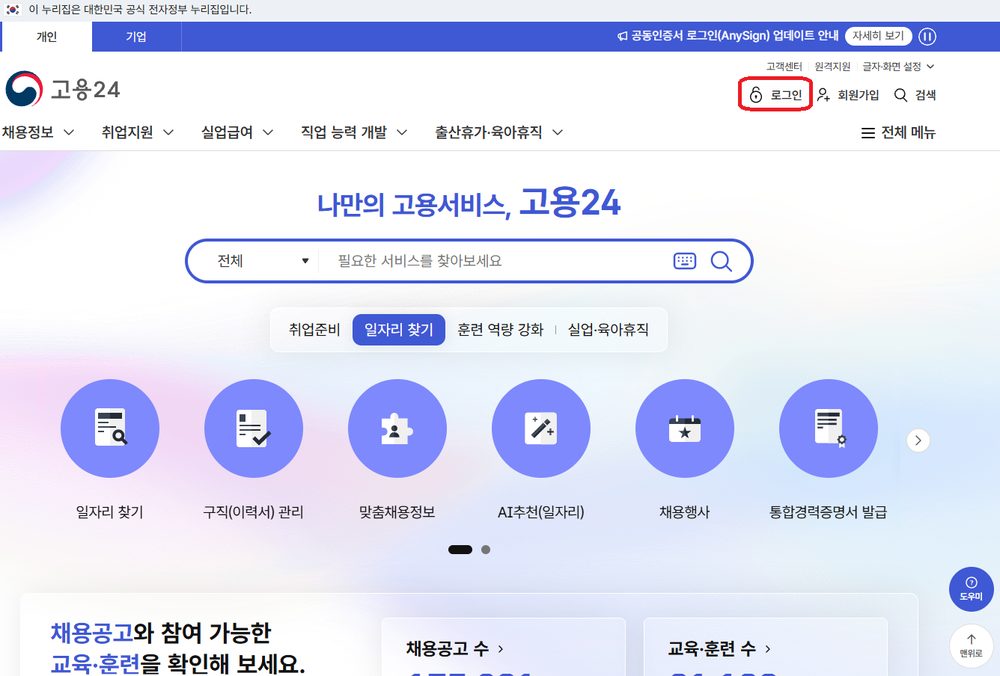Click the 자세히 보기 button
The width and height of the screenshot is (1000, 676).
pyautogui.click(x=878, y=36)
